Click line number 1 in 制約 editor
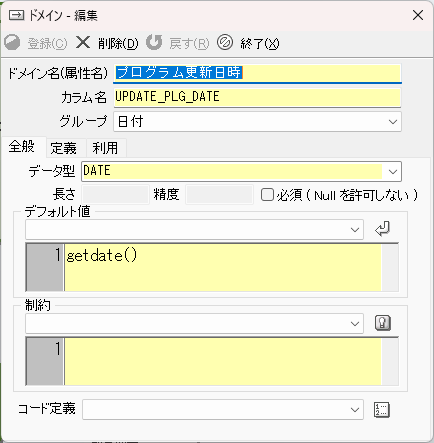This screenshot has width=434, height=443. [58, 349]
